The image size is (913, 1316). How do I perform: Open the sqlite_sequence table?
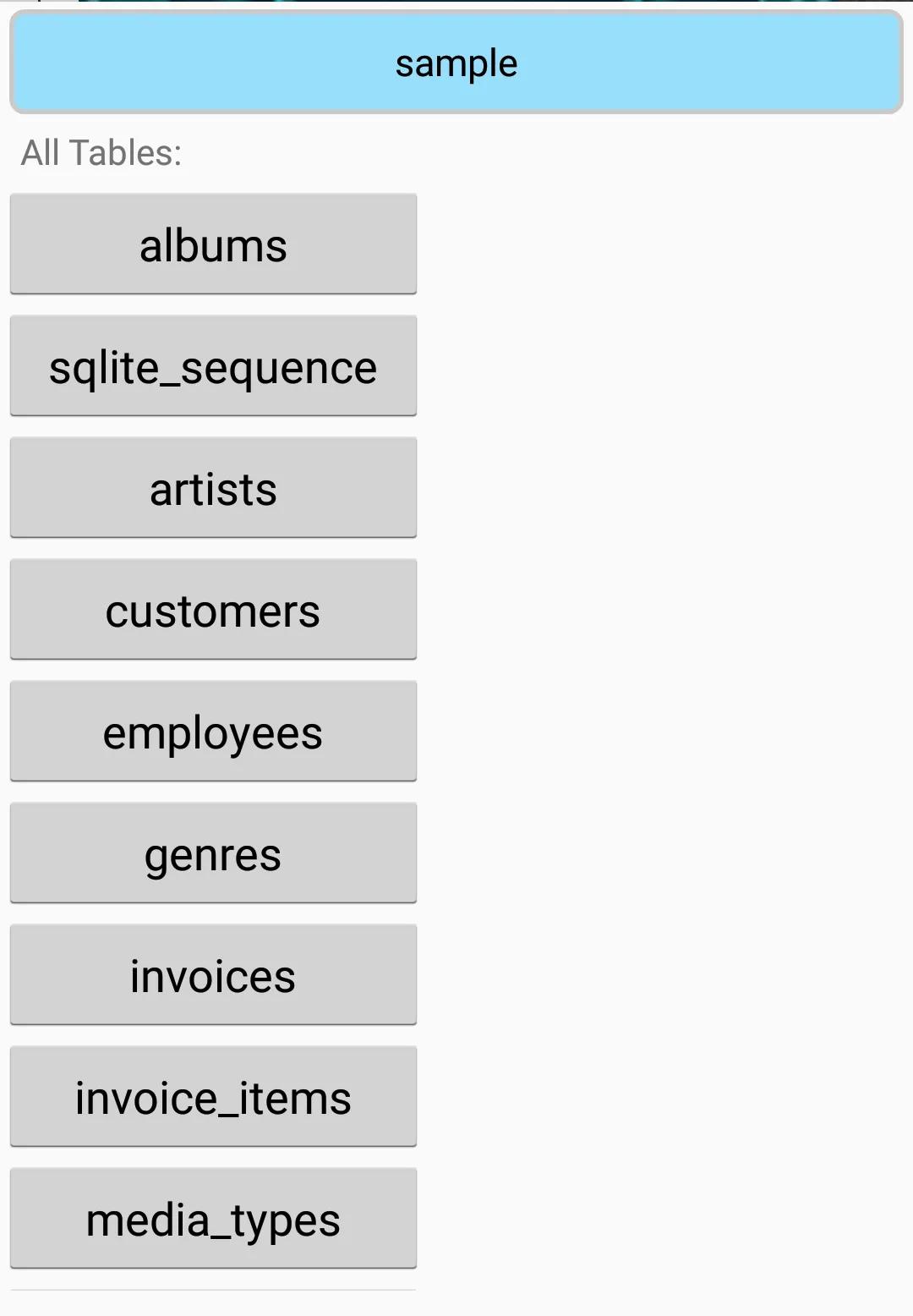pos(213,366)
